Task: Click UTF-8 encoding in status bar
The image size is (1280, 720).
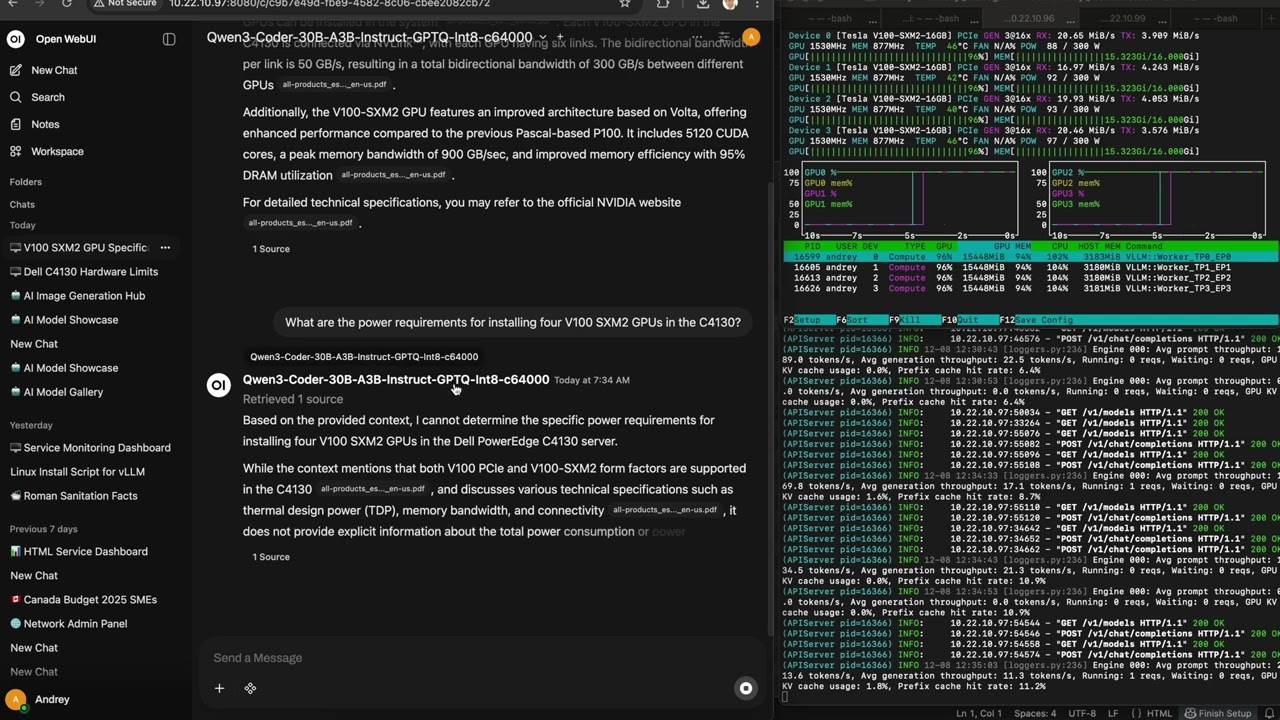Action: click(x=1082, y=713)
